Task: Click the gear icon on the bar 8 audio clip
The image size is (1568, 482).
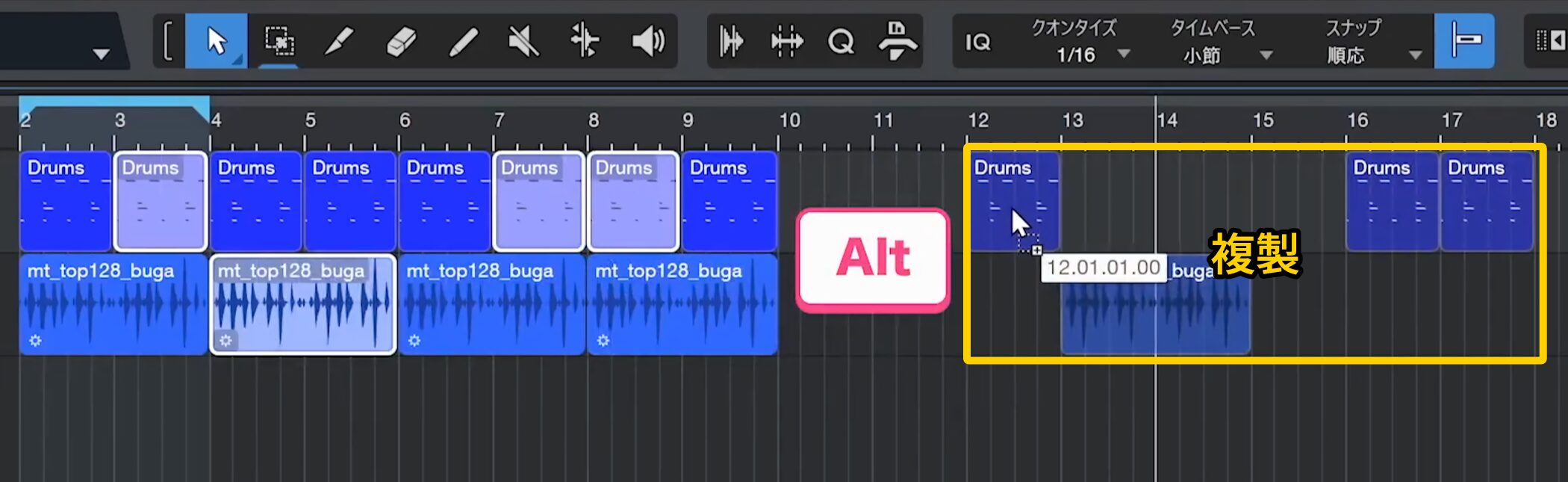Action: (603, 341)
